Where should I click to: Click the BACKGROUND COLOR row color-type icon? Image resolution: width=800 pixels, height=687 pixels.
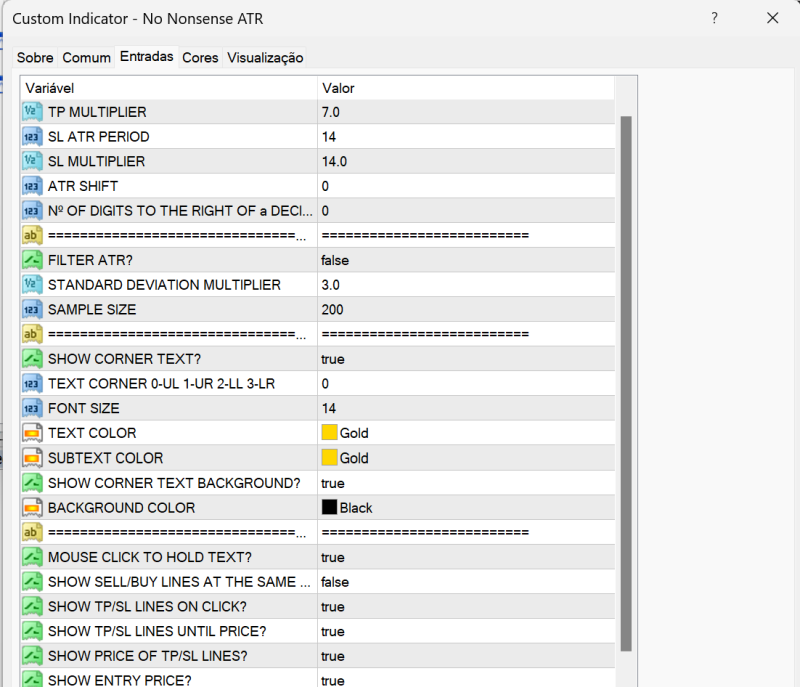(32, 507)
